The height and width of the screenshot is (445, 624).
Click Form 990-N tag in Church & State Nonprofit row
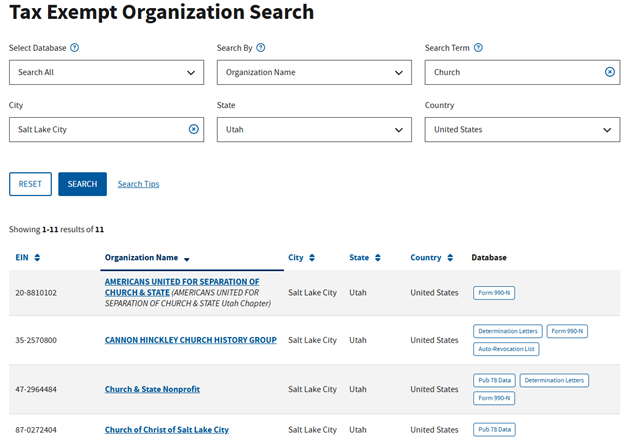click(494, 398)
